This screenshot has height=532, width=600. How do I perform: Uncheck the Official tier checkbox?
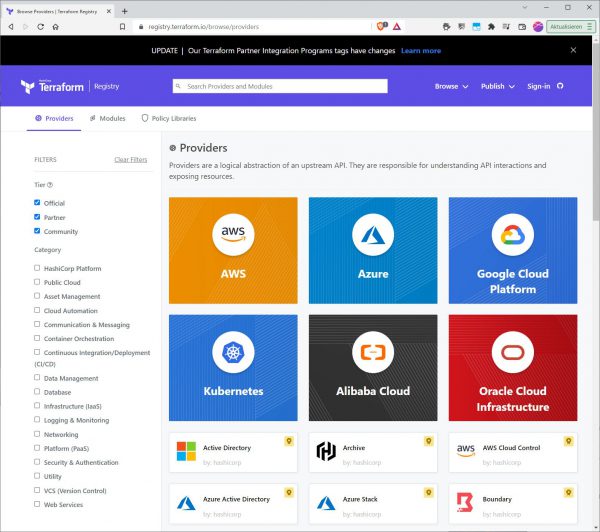(37, 202)
